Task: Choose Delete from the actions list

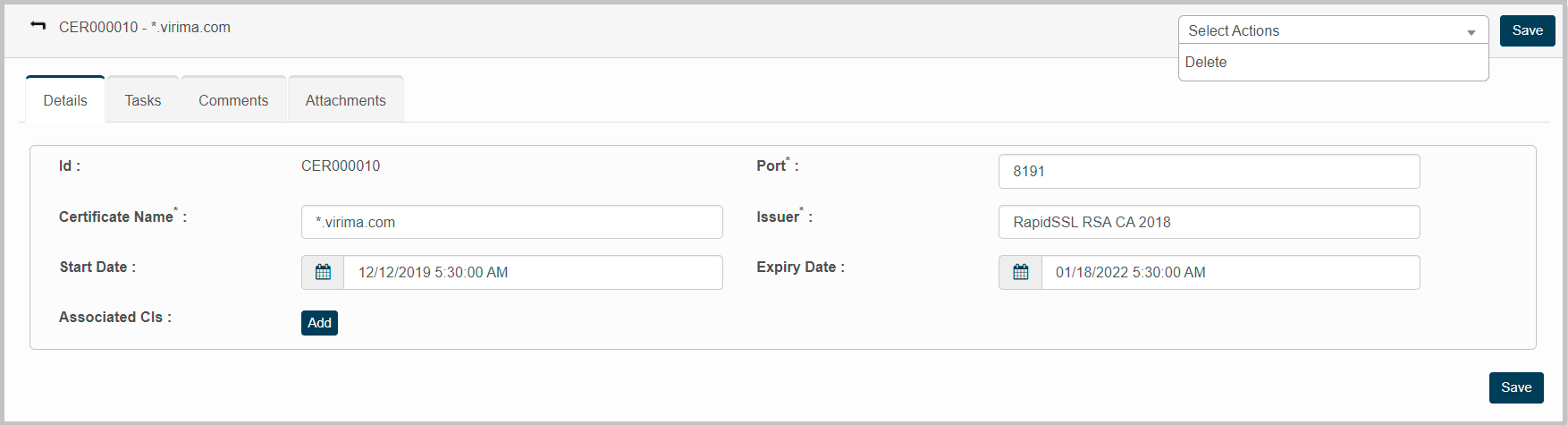Action: click(1206, 63)
